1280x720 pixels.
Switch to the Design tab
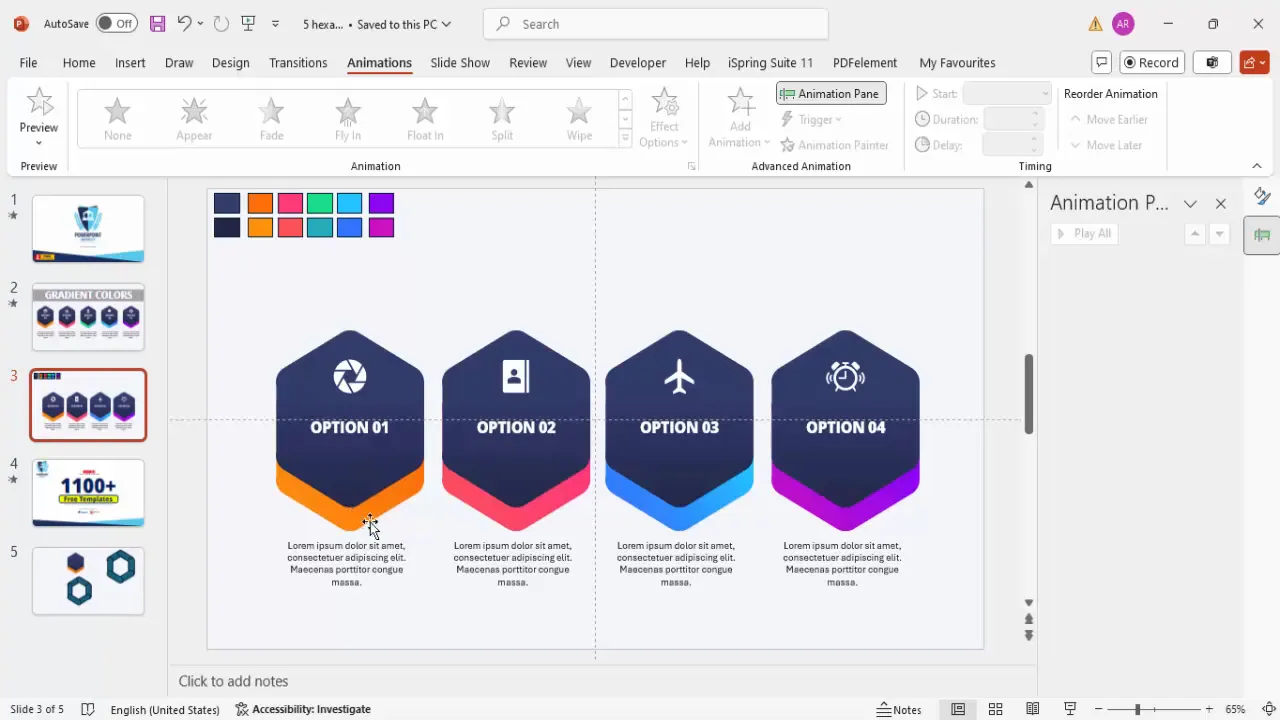230,62
